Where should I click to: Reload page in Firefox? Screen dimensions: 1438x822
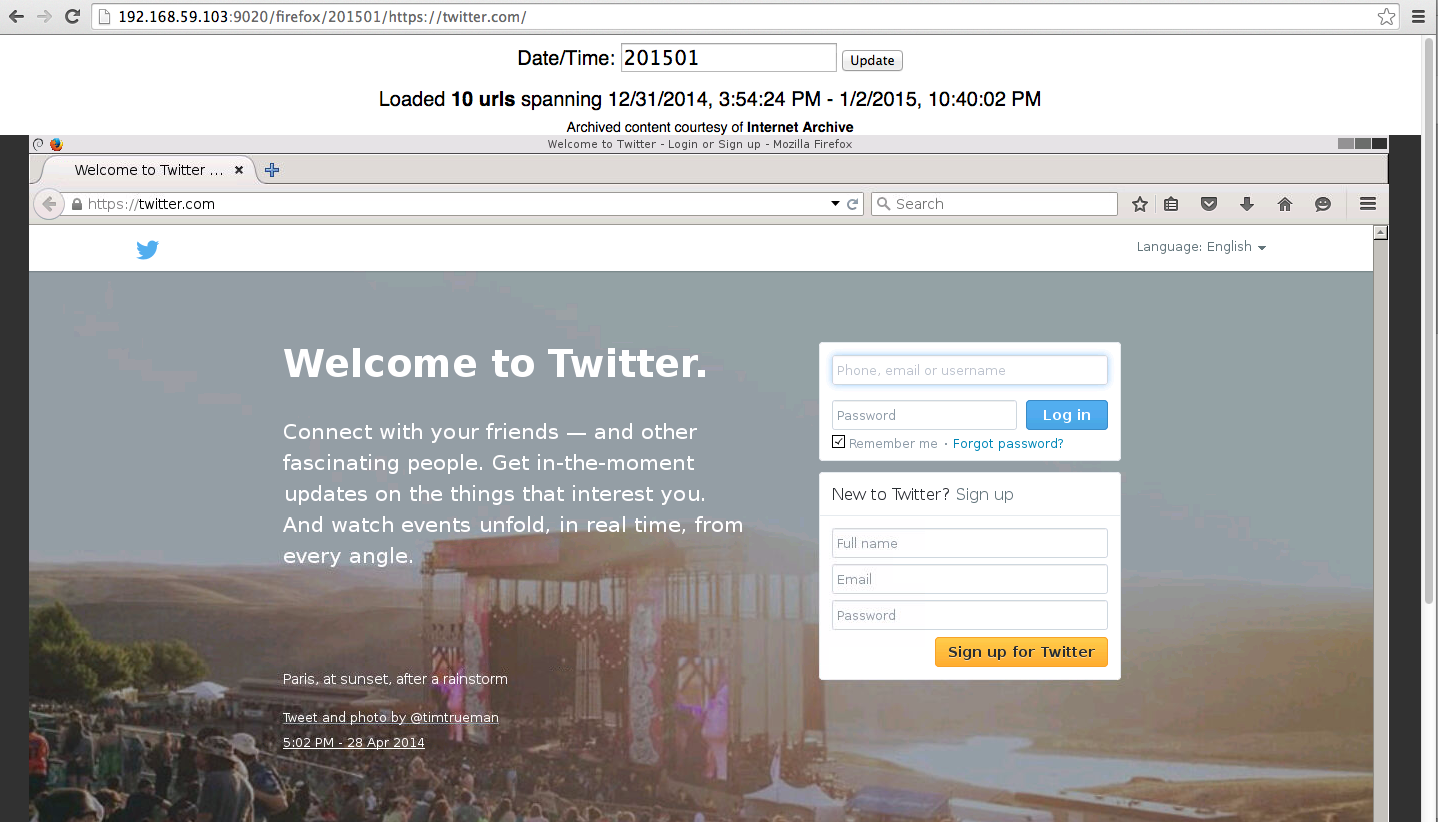(x=853, y=204)
